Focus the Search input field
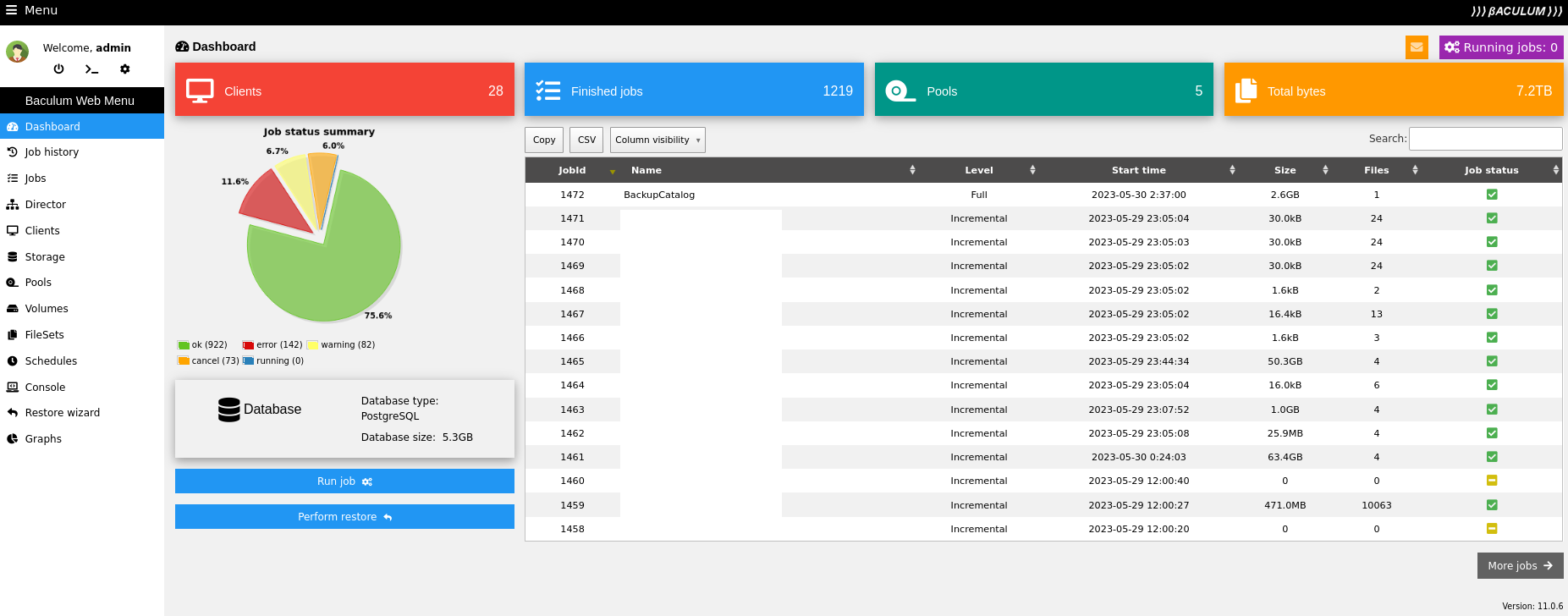This screenshot has width=1568, height=616. pos(1485,139)
